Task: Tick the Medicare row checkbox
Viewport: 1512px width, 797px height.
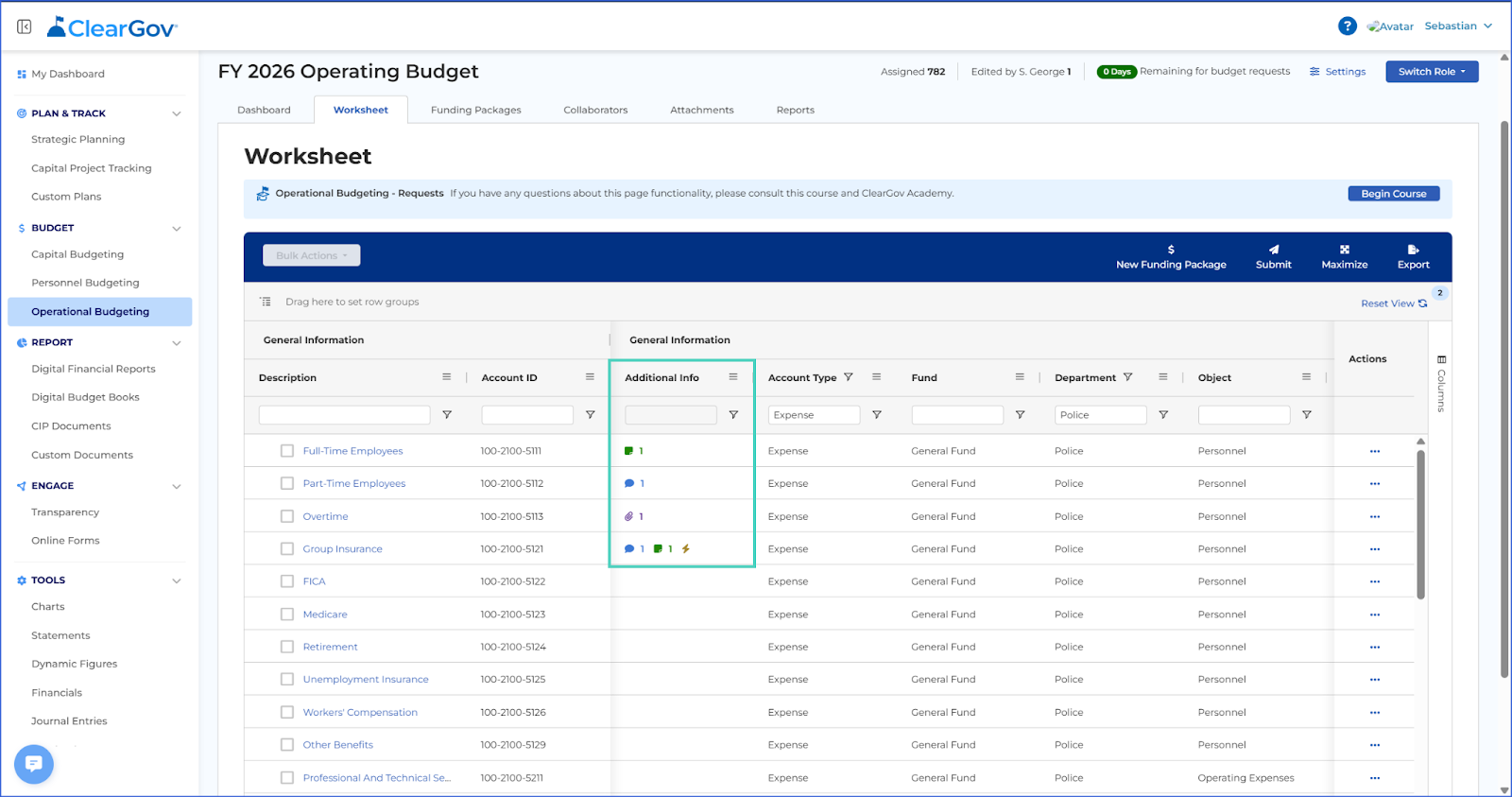Action: [x=287, y=615]
